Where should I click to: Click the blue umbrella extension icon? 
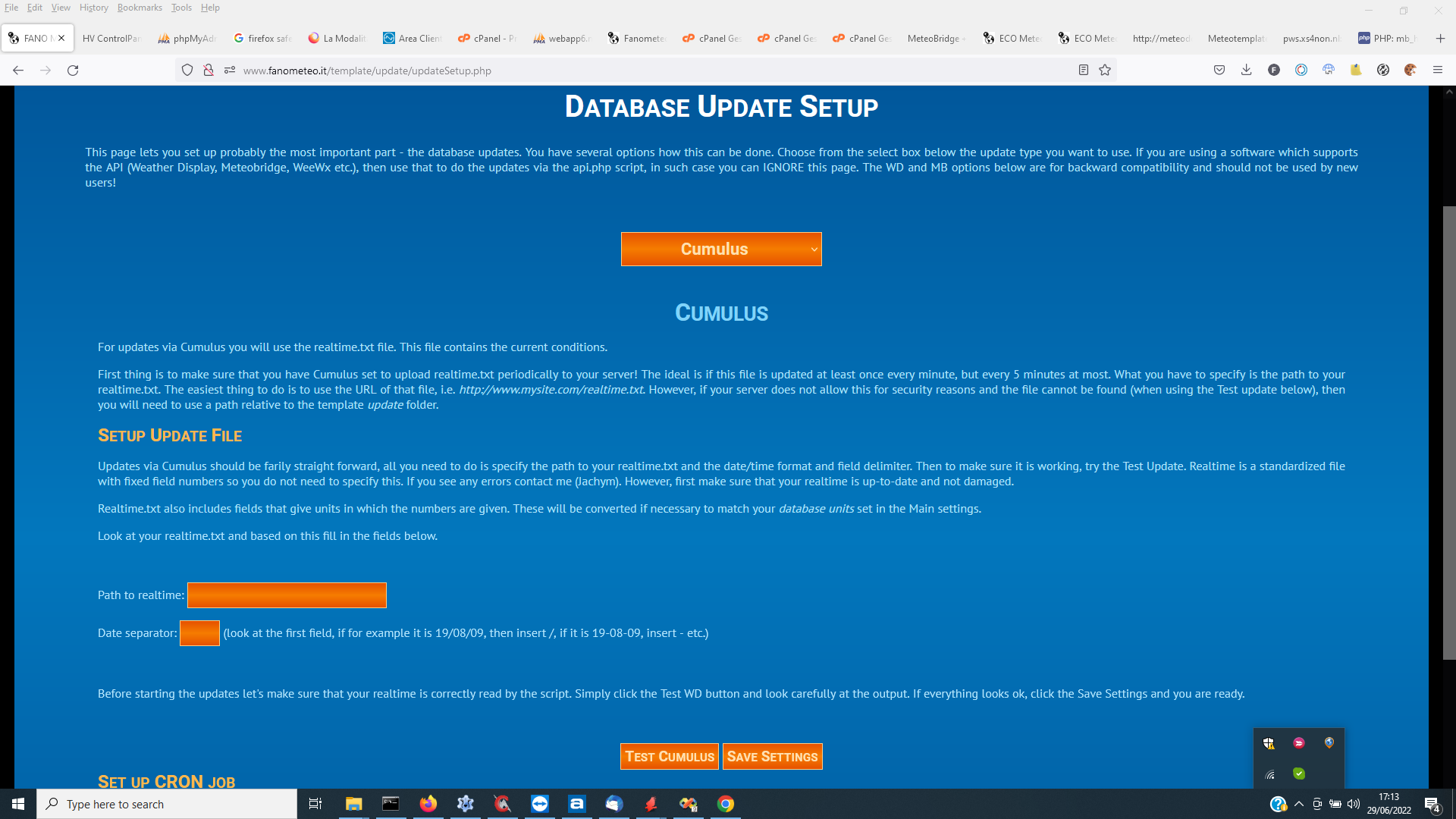click(1329, 71)
